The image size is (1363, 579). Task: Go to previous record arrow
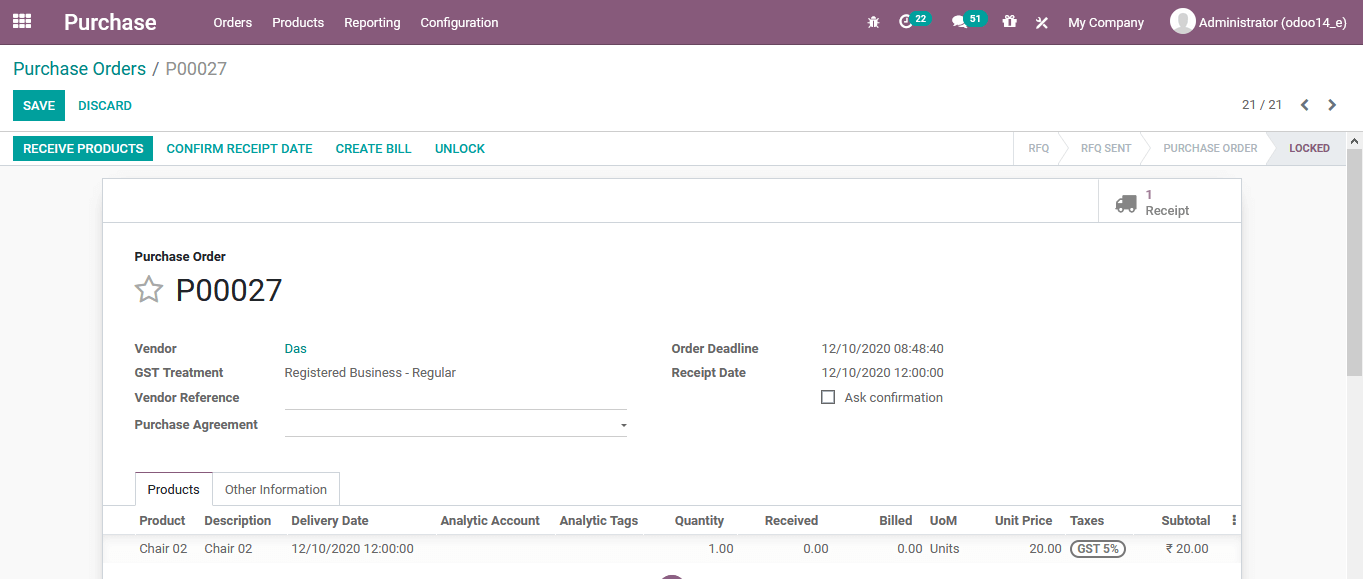pyautogui.click(x=1304, y=105)
